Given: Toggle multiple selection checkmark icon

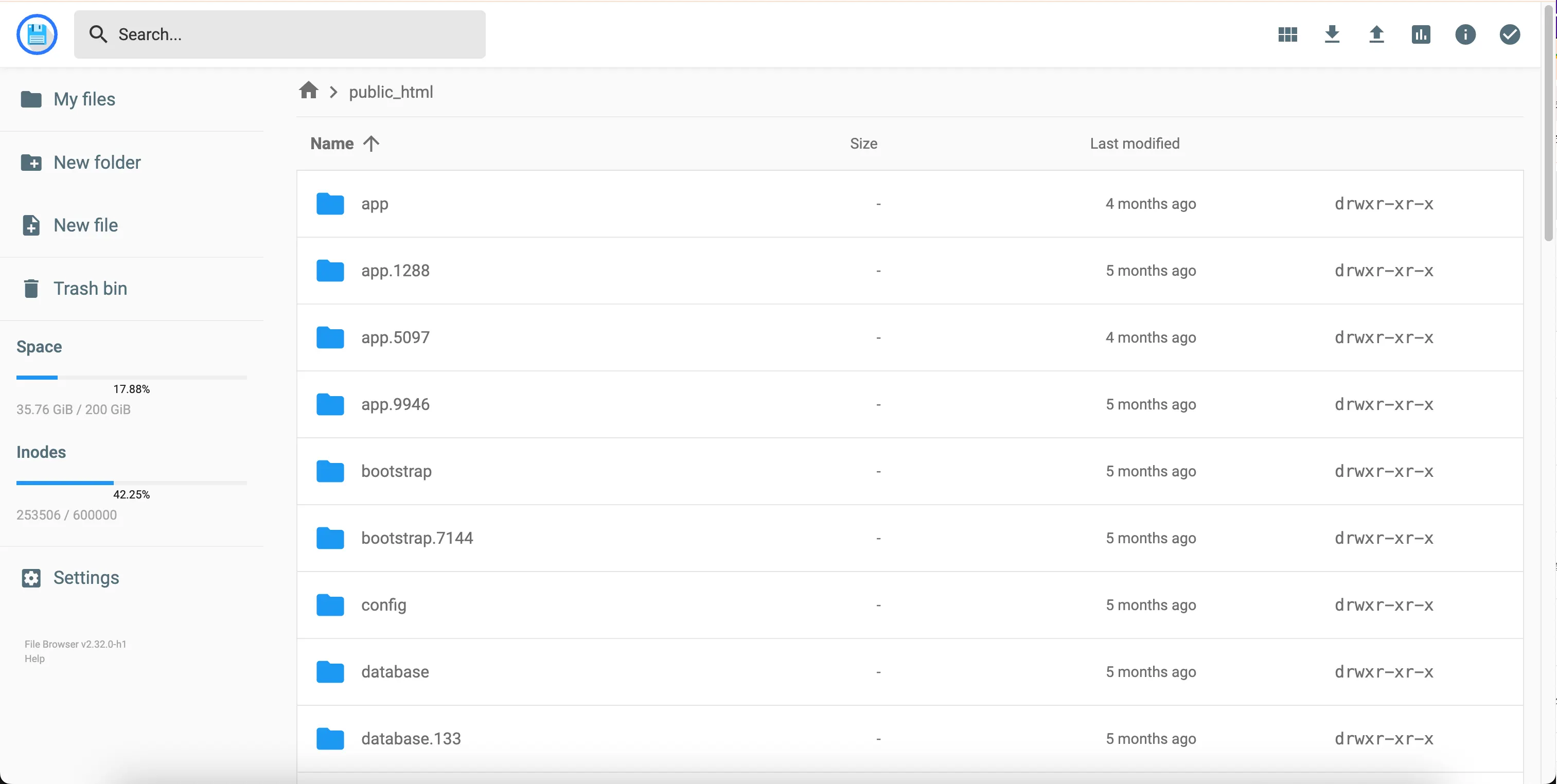Looking at the screenshot, I should click(x=1509, y=34).
